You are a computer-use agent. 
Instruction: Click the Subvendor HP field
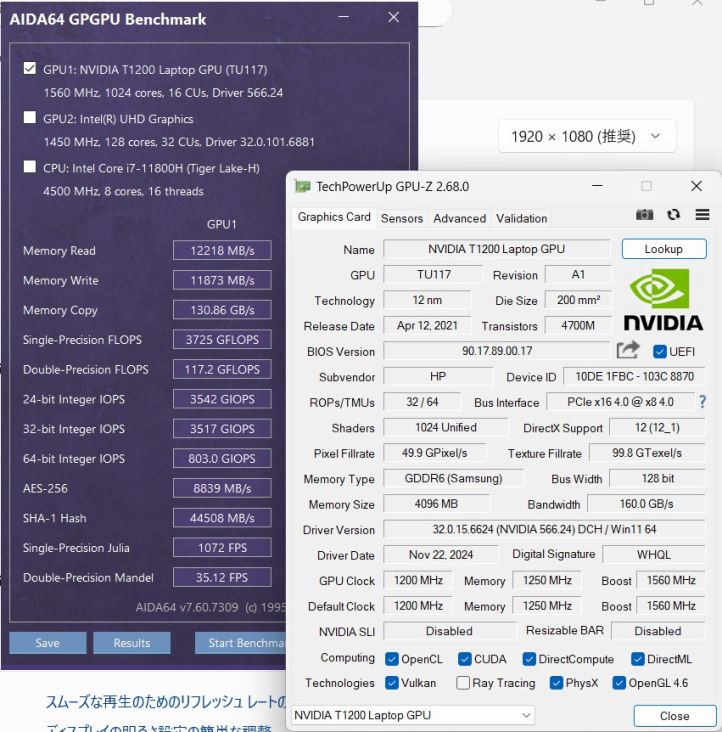438,376
